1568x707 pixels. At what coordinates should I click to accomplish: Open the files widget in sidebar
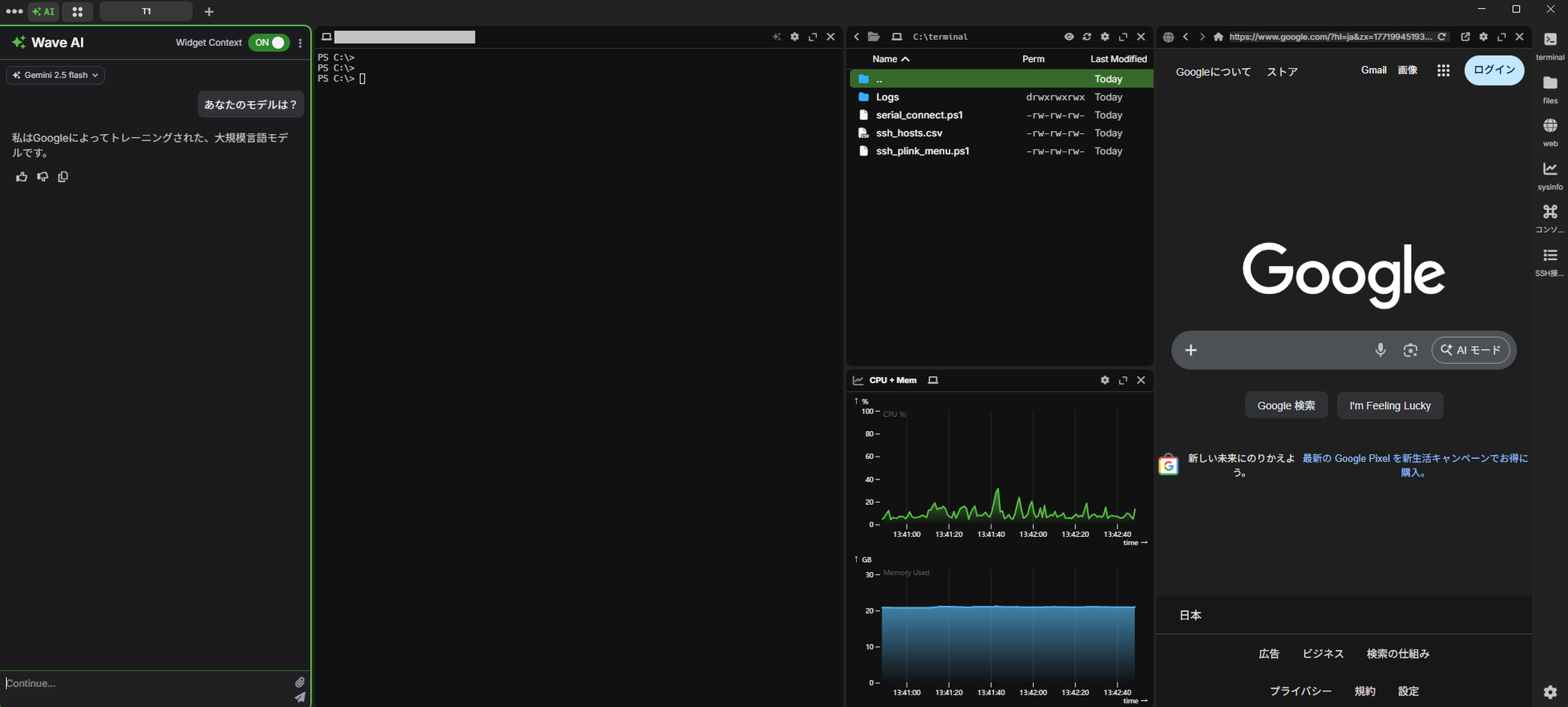[x=1550, y=88]
